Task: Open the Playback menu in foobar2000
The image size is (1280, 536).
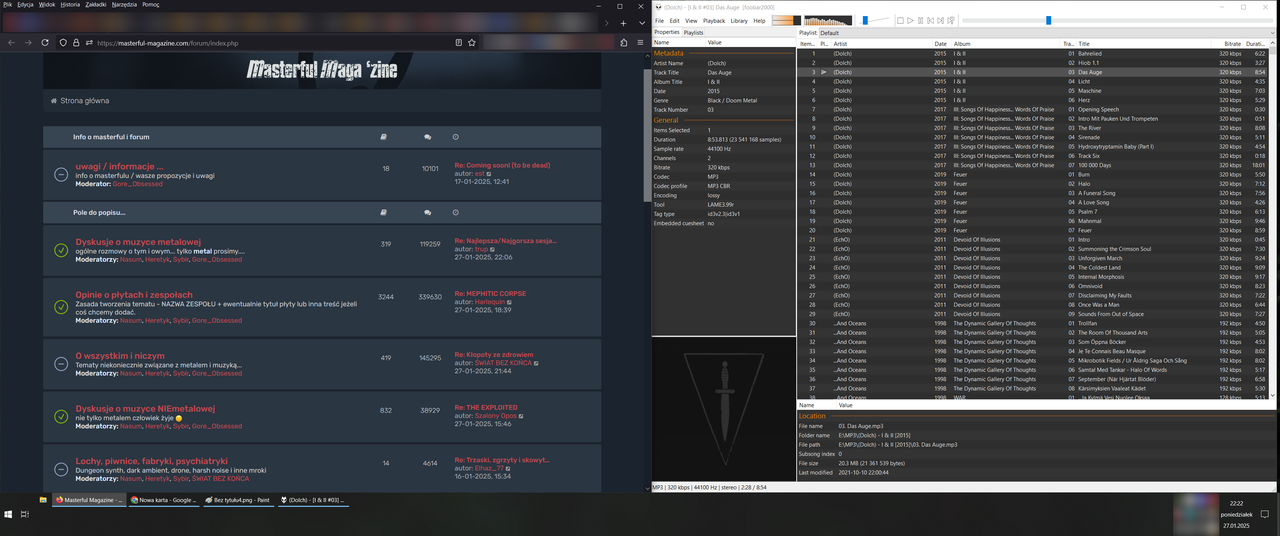Action: (x=714, y=20)
